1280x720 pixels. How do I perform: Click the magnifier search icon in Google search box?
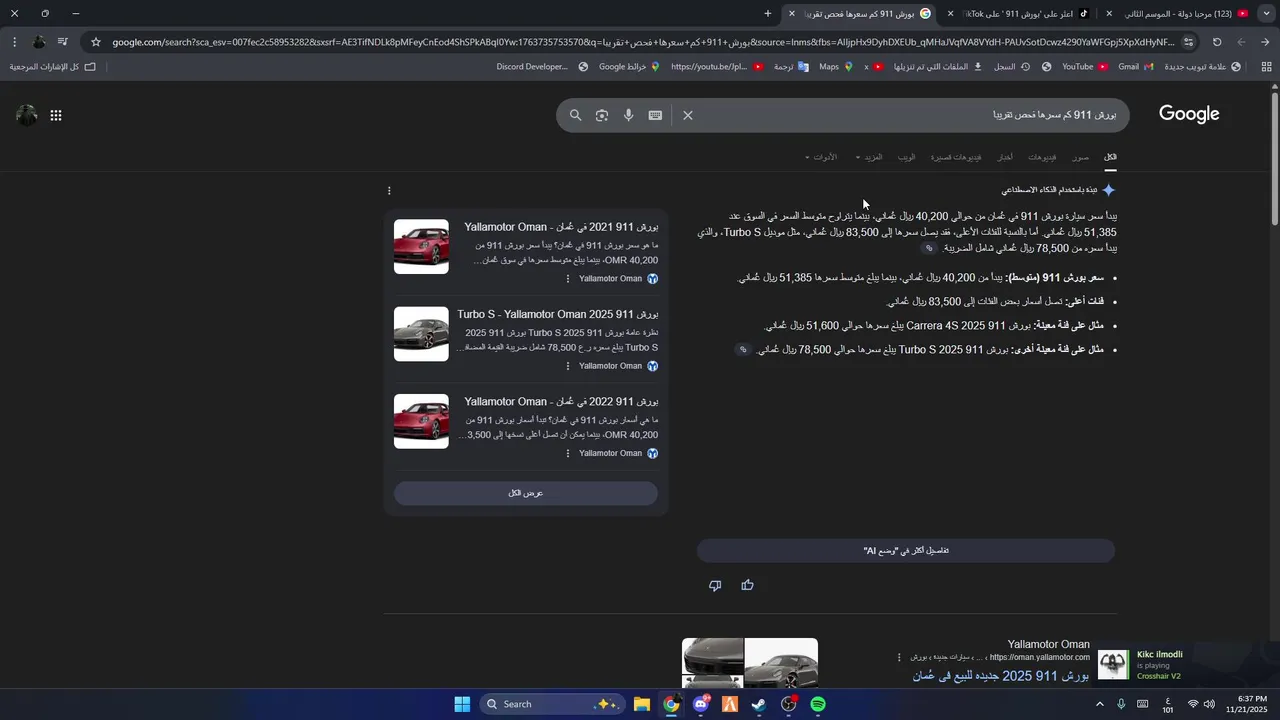pos(575,115)
